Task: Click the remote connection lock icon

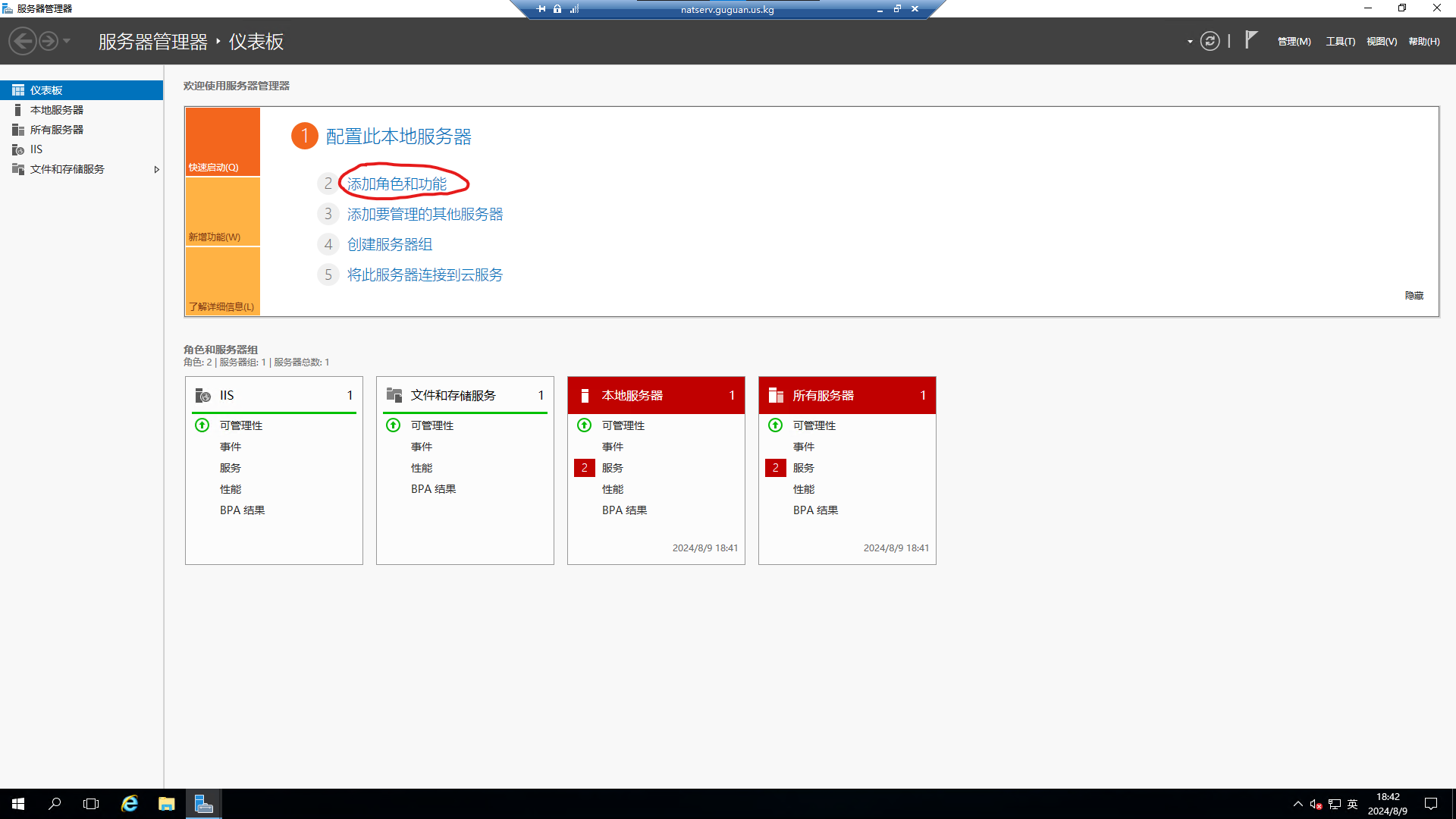Action: 557,9
